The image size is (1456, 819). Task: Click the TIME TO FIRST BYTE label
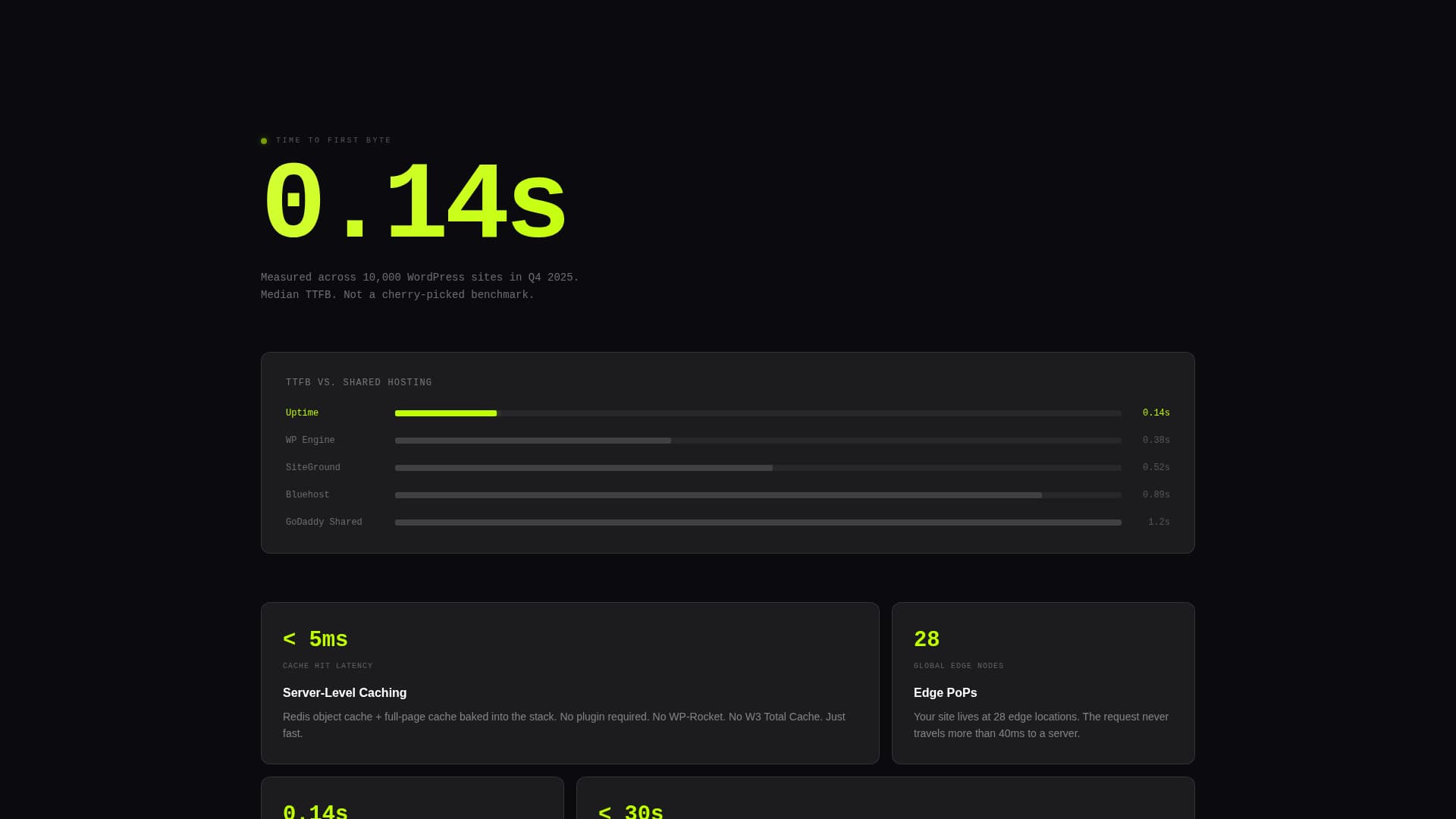click(x=334, y=140)
